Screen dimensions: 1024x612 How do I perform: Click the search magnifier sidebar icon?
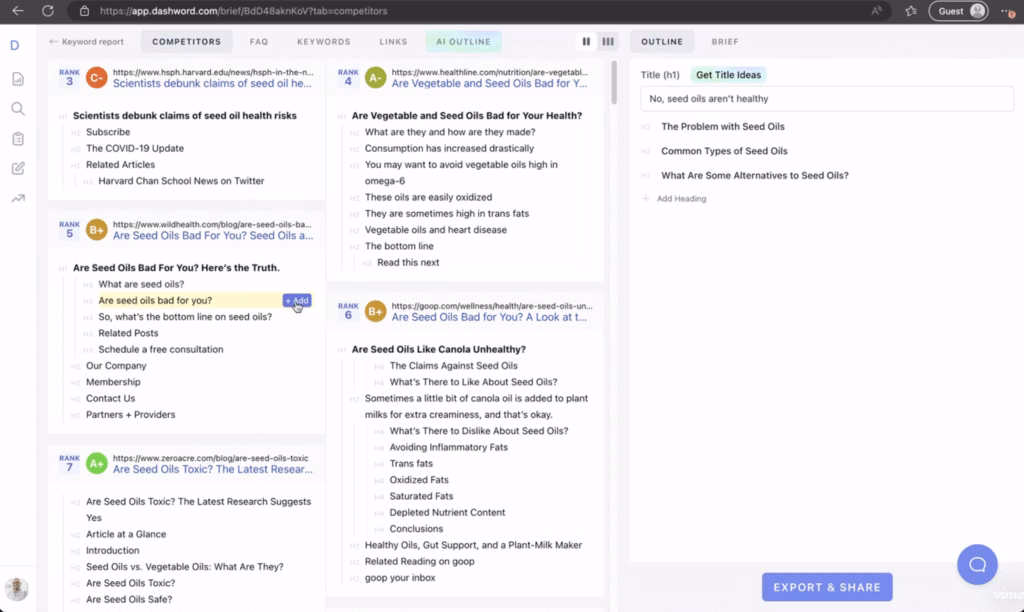[18, 109]
